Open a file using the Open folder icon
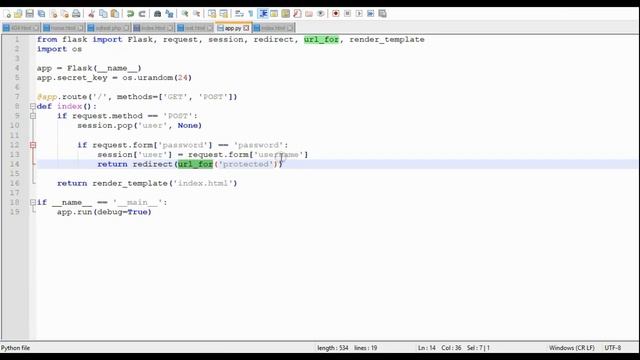Screen dimensions: 640x360 point(18,14)
